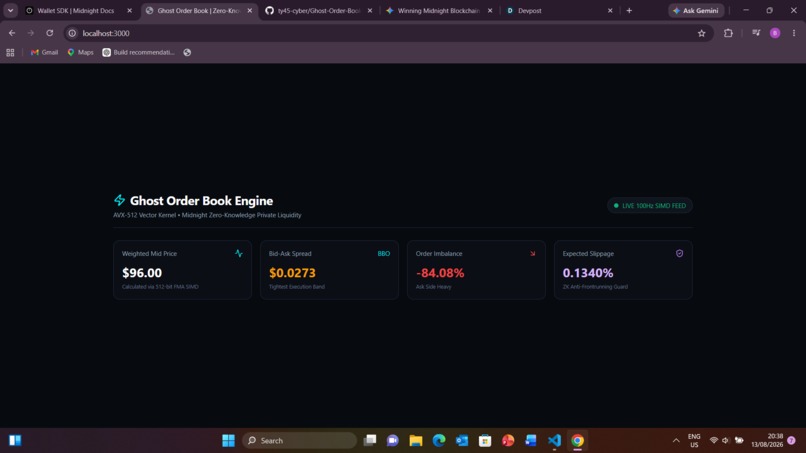Click the Ghost Order Book Engine heading

201,201
